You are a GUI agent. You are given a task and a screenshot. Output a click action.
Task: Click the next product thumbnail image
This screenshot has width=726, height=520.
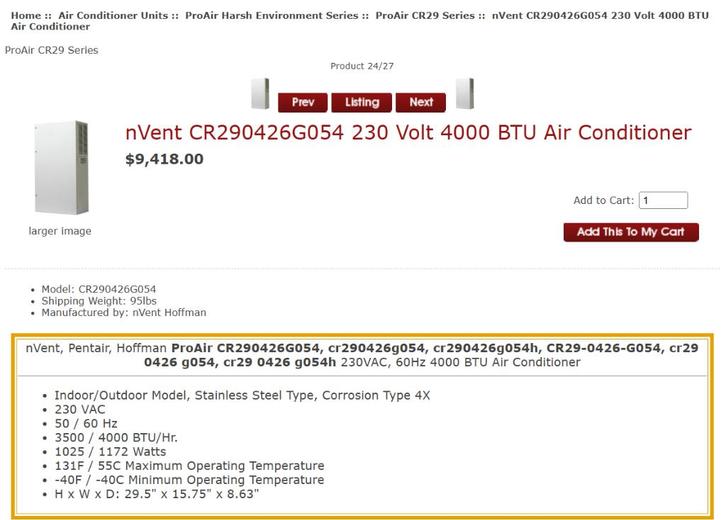[x=464, y=94]
